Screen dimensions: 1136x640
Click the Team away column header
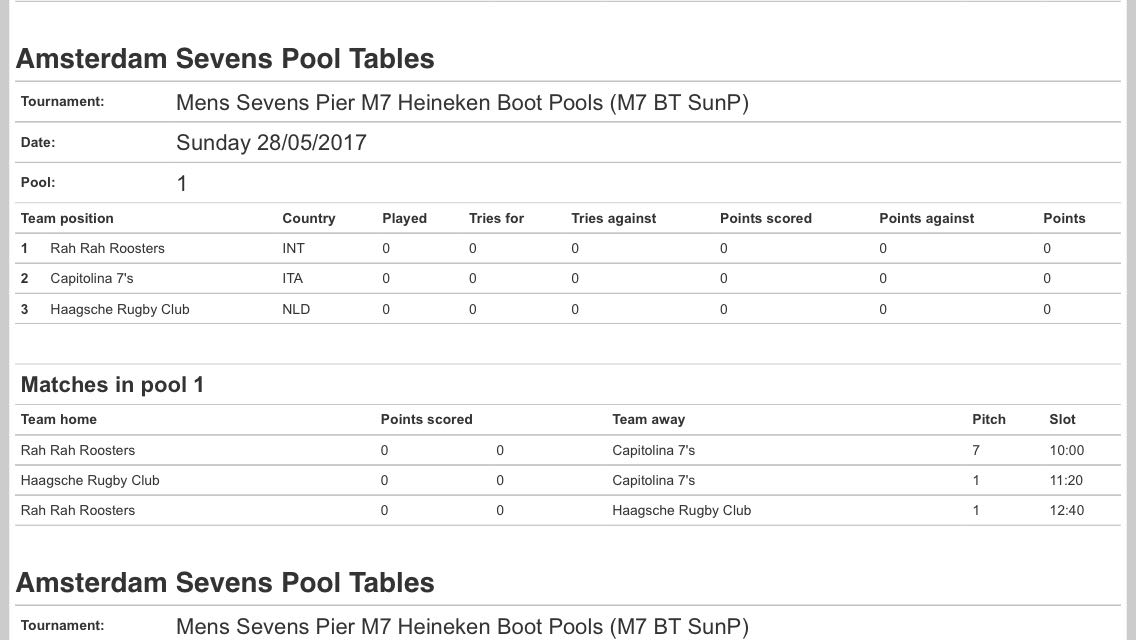click(648, 419)
